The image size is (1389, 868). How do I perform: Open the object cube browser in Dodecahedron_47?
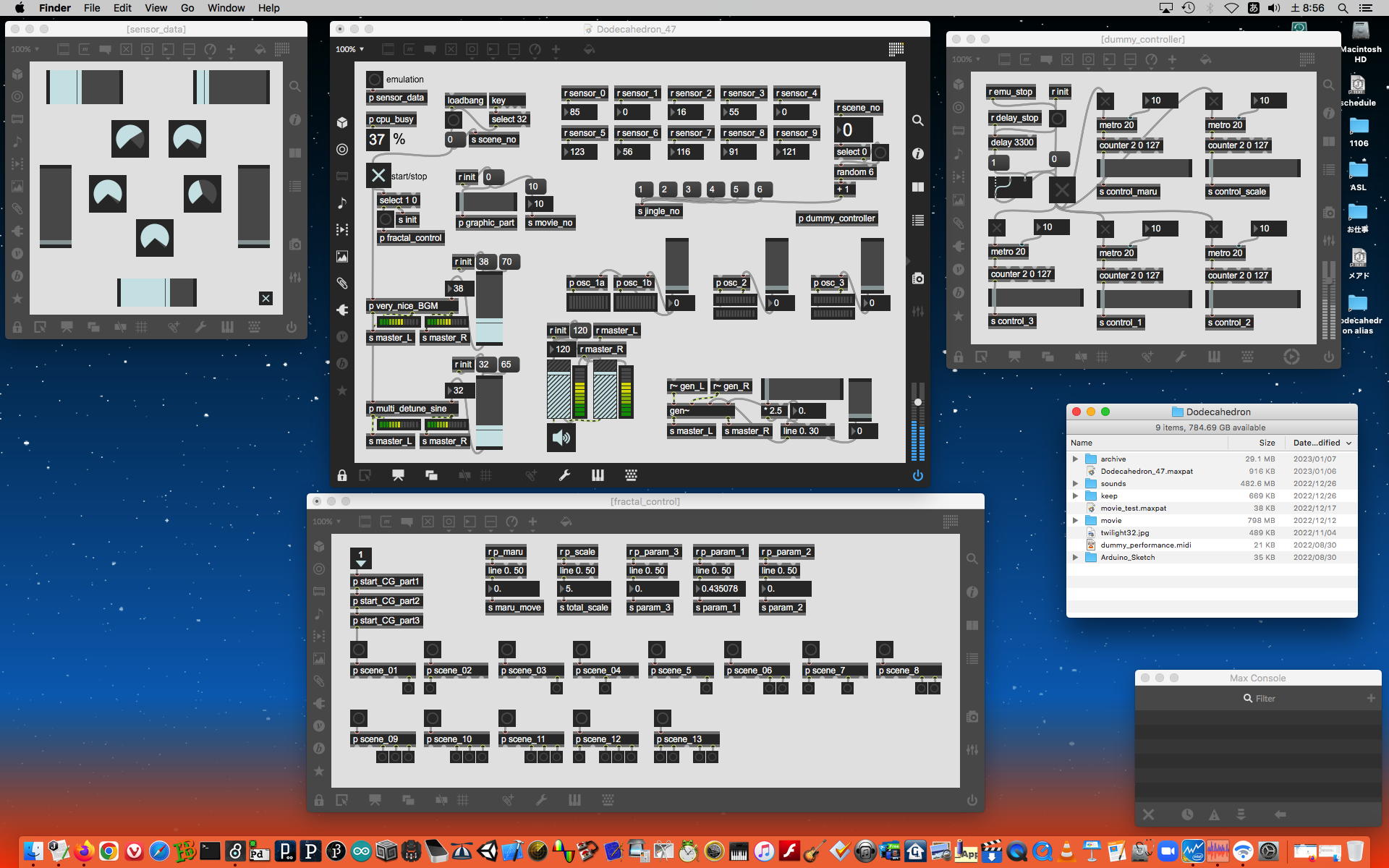(342, 122)
